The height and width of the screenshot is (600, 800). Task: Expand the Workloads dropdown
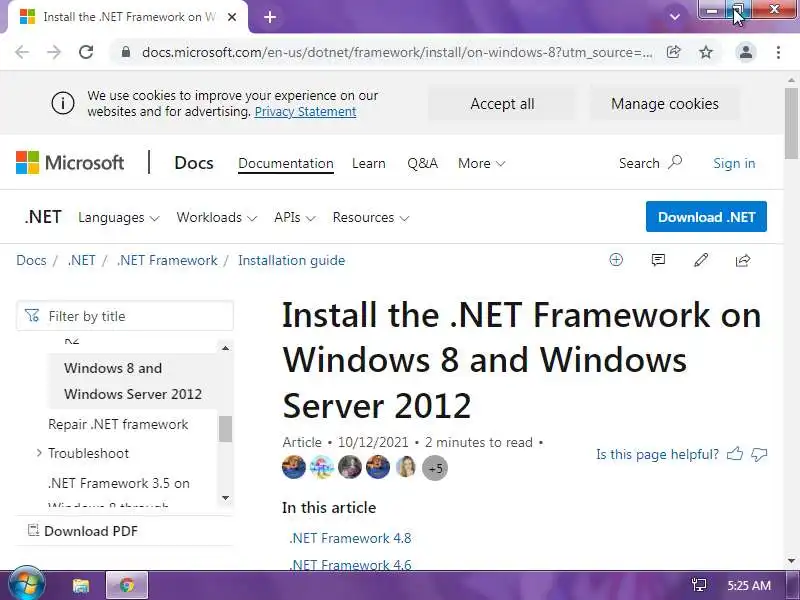(217, 217)
